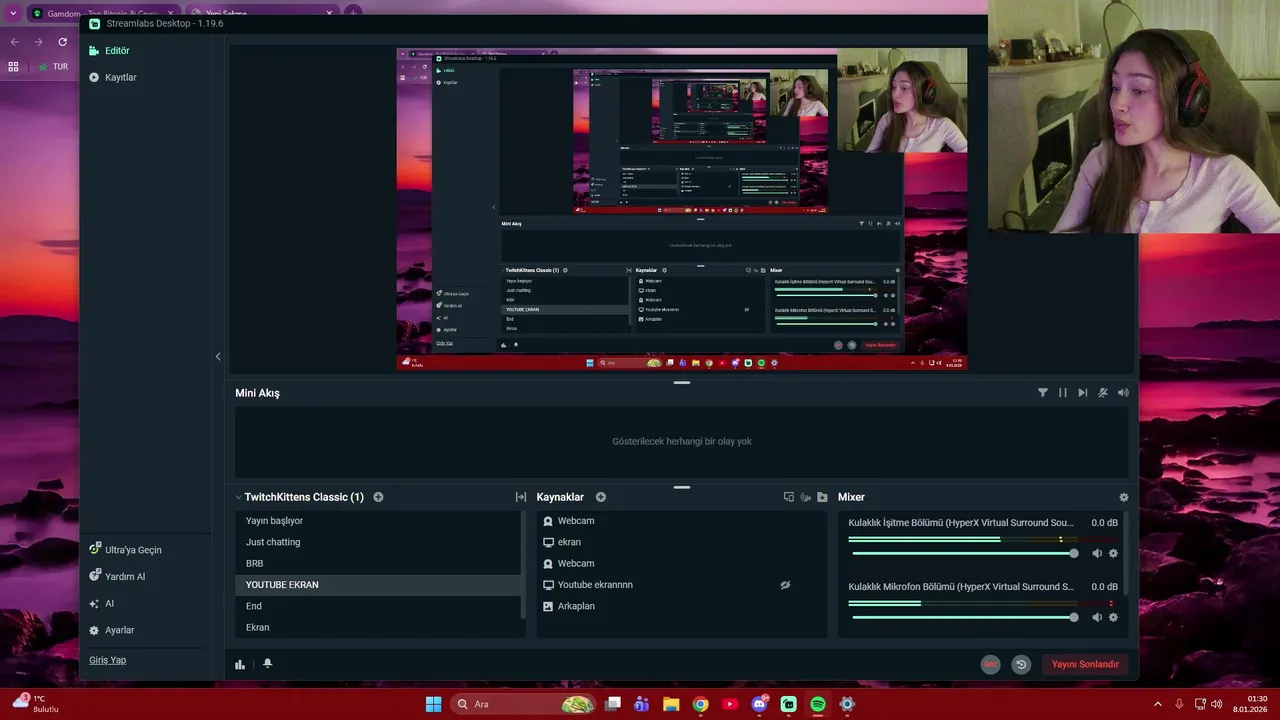The width and height of the screenshot is (1280, 720).
Task: Select the Ekran scene
Action: tap(378, 627)
